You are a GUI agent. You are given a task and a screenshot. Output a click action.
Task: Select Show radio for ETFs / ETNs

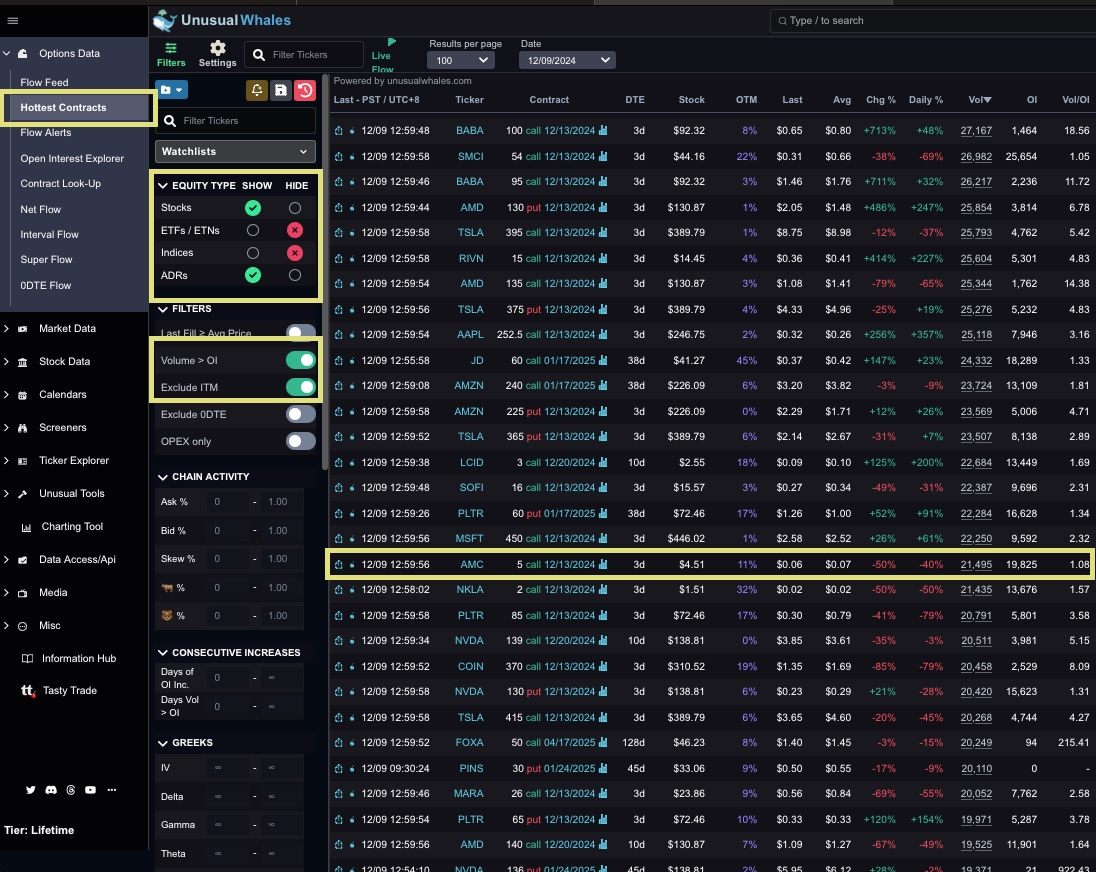pyautogui.click(x=253, y=230)
